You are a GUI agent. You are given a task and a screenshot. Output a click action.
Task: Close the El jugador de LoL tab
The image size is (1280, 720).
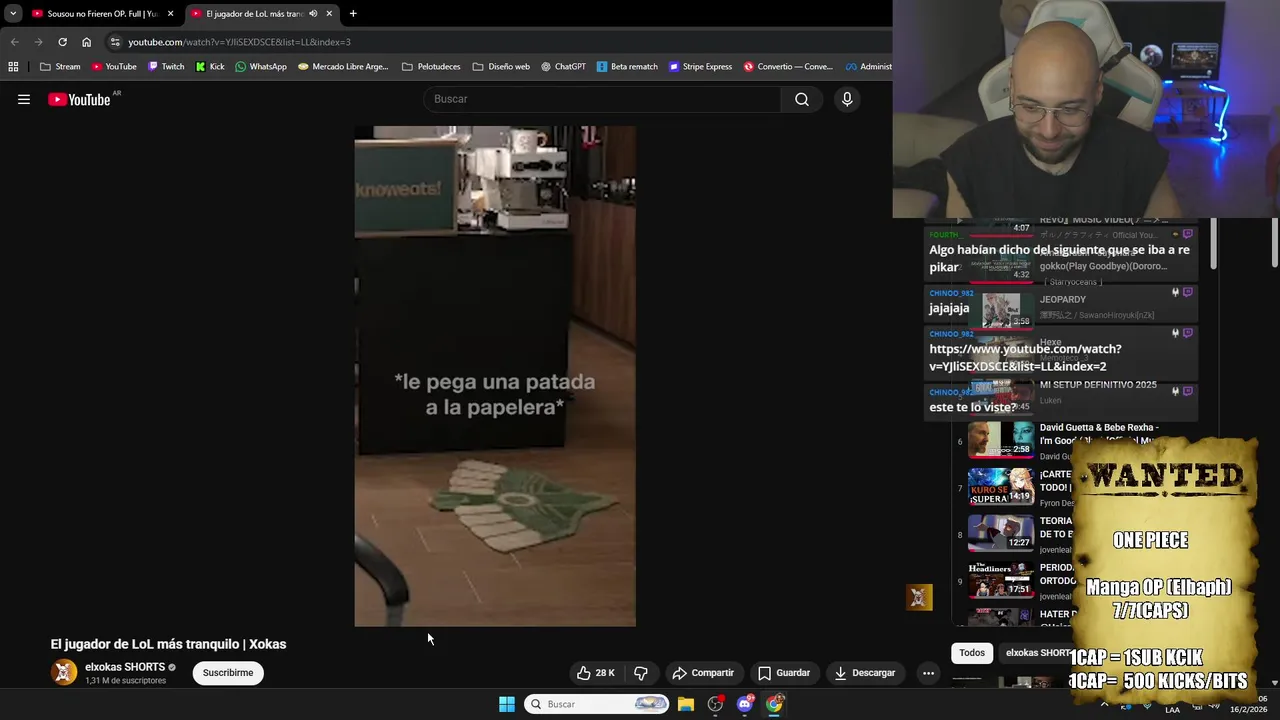click(x=329, y=14)
